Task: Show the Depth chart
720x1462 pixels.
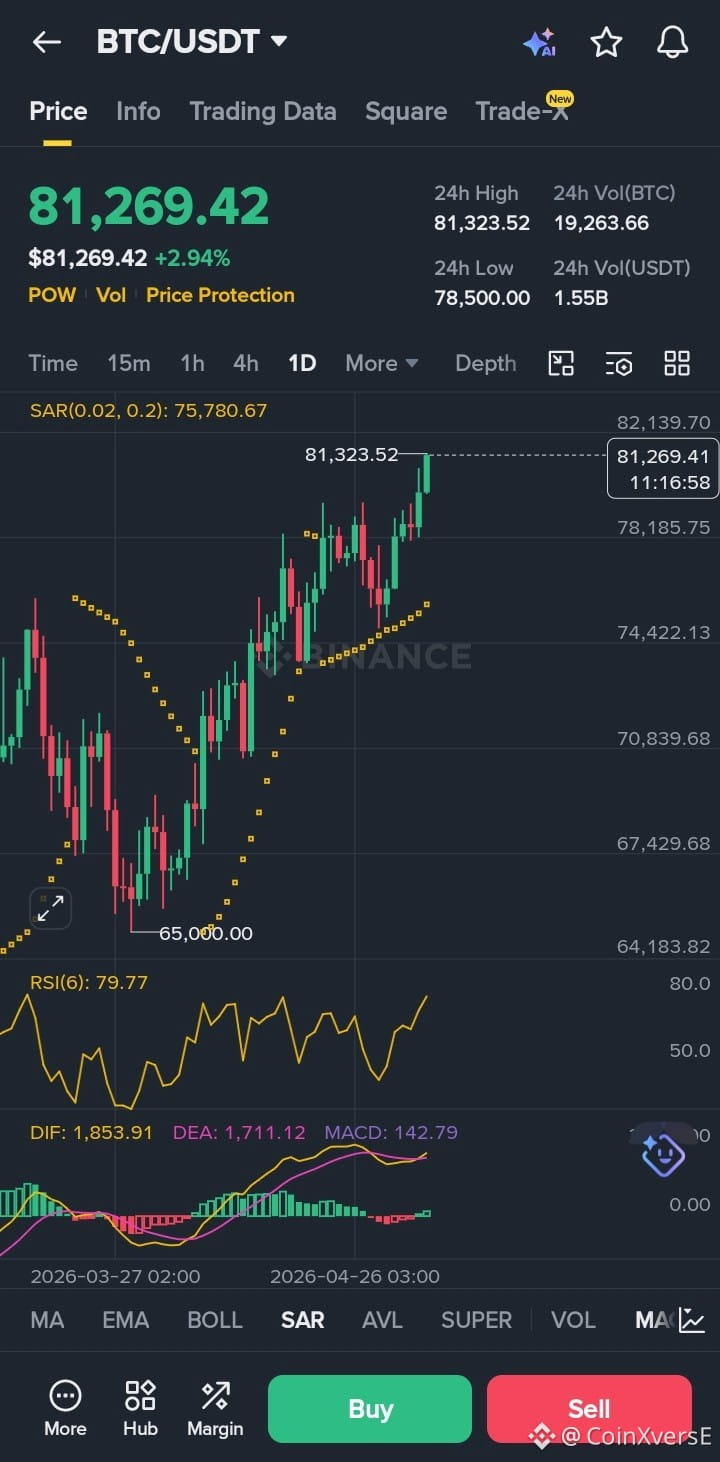Action: tap(486, 363)
